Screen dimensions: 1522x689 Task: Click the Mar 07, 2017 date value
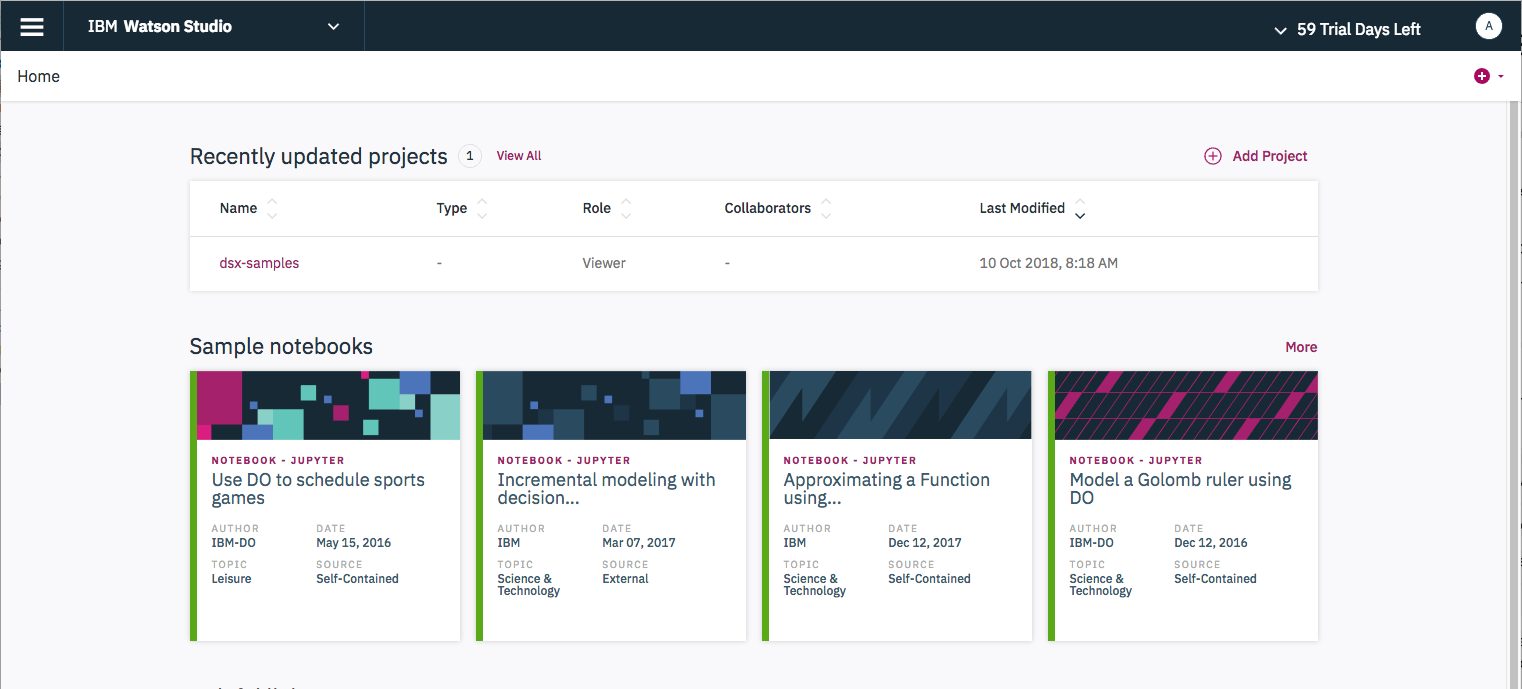point(639,543)
